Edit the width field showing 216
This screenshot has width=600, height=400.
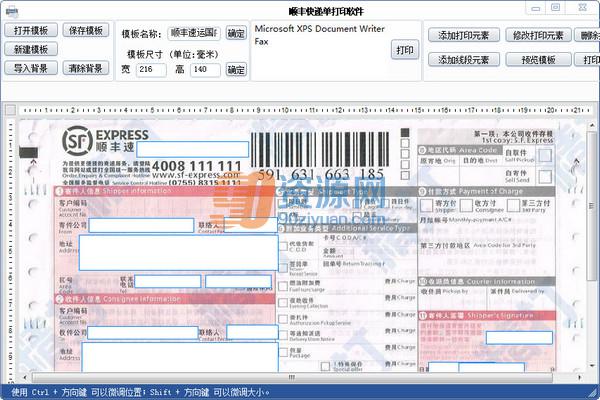click(151, 70)
